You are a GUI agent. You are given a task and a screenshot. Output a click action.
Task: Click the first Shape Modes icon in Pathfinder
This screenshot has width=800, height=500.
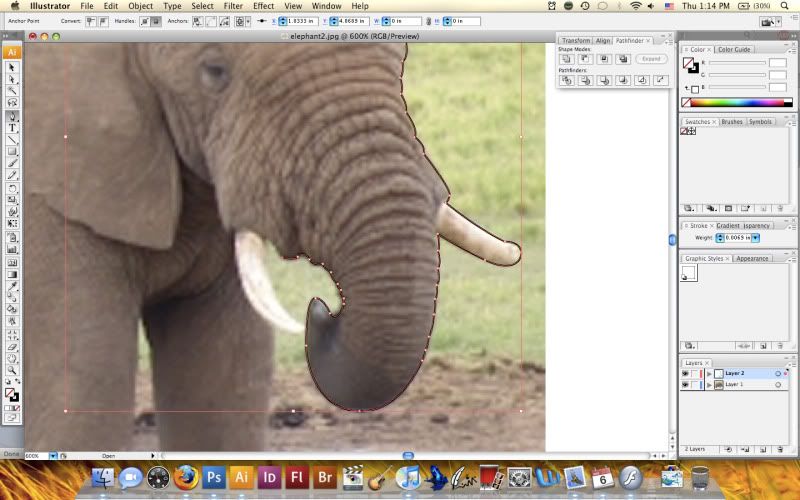pyautogui.click(x=566, y=59)
